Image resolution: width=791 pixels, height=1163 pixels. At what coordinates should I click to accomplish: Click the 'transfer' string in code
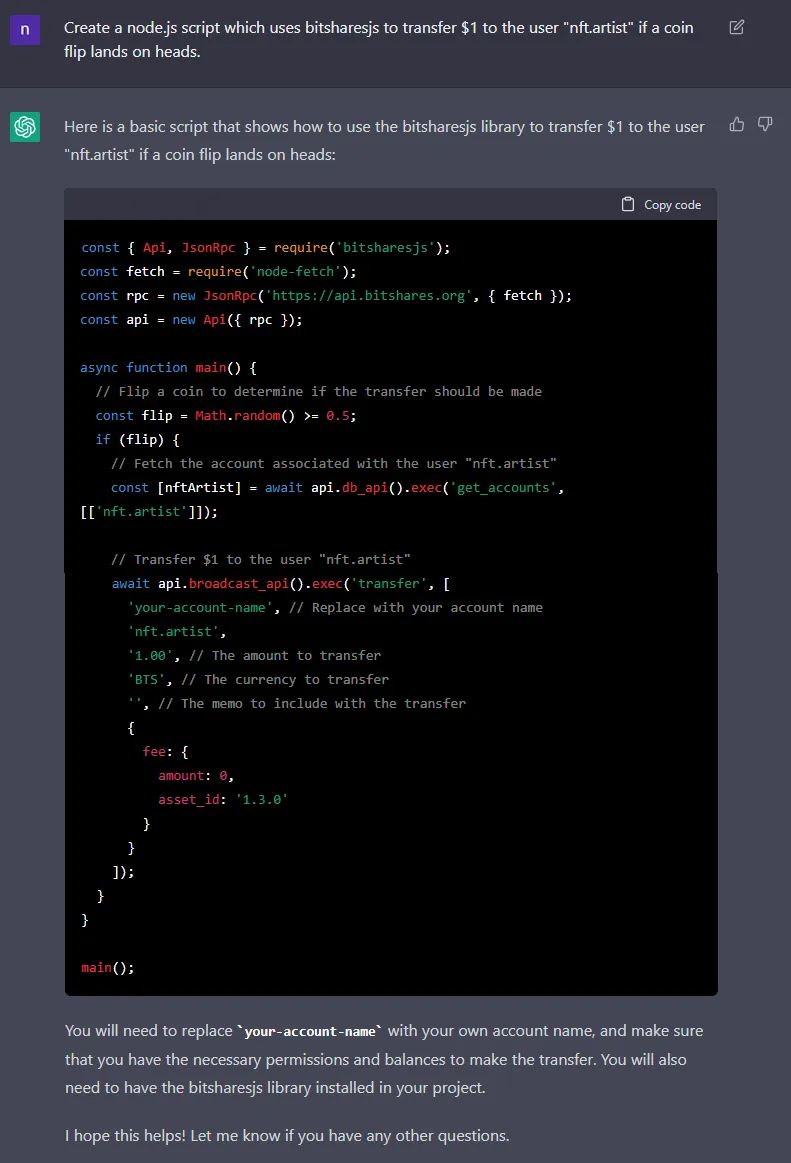tap(390, 584)
